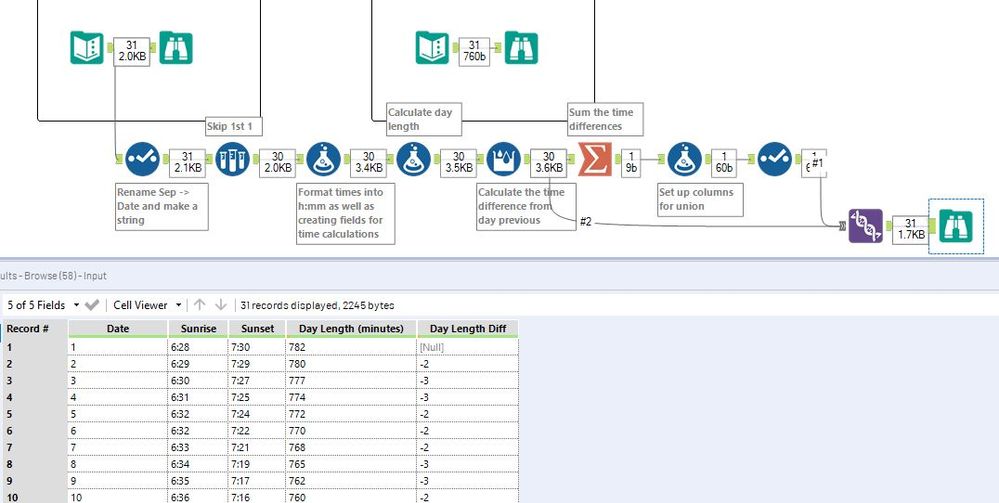The height and width of the screenshot is (503, 999).
Task: Select the Rename Sep -> Date annotation box
Action: pos(162,206)
